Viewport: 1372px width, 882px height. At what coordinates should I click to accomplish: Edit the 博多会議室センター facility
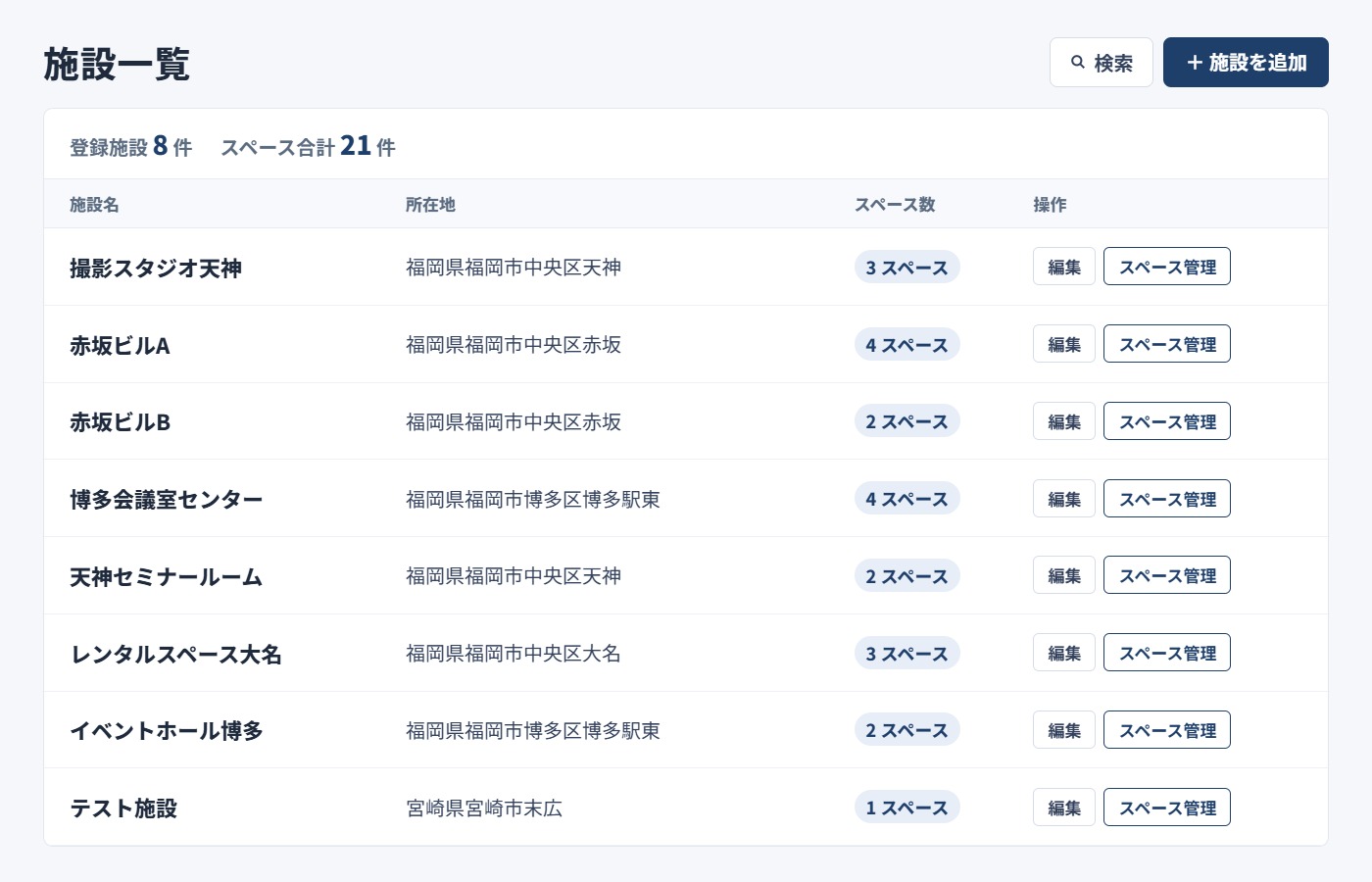1064,499
